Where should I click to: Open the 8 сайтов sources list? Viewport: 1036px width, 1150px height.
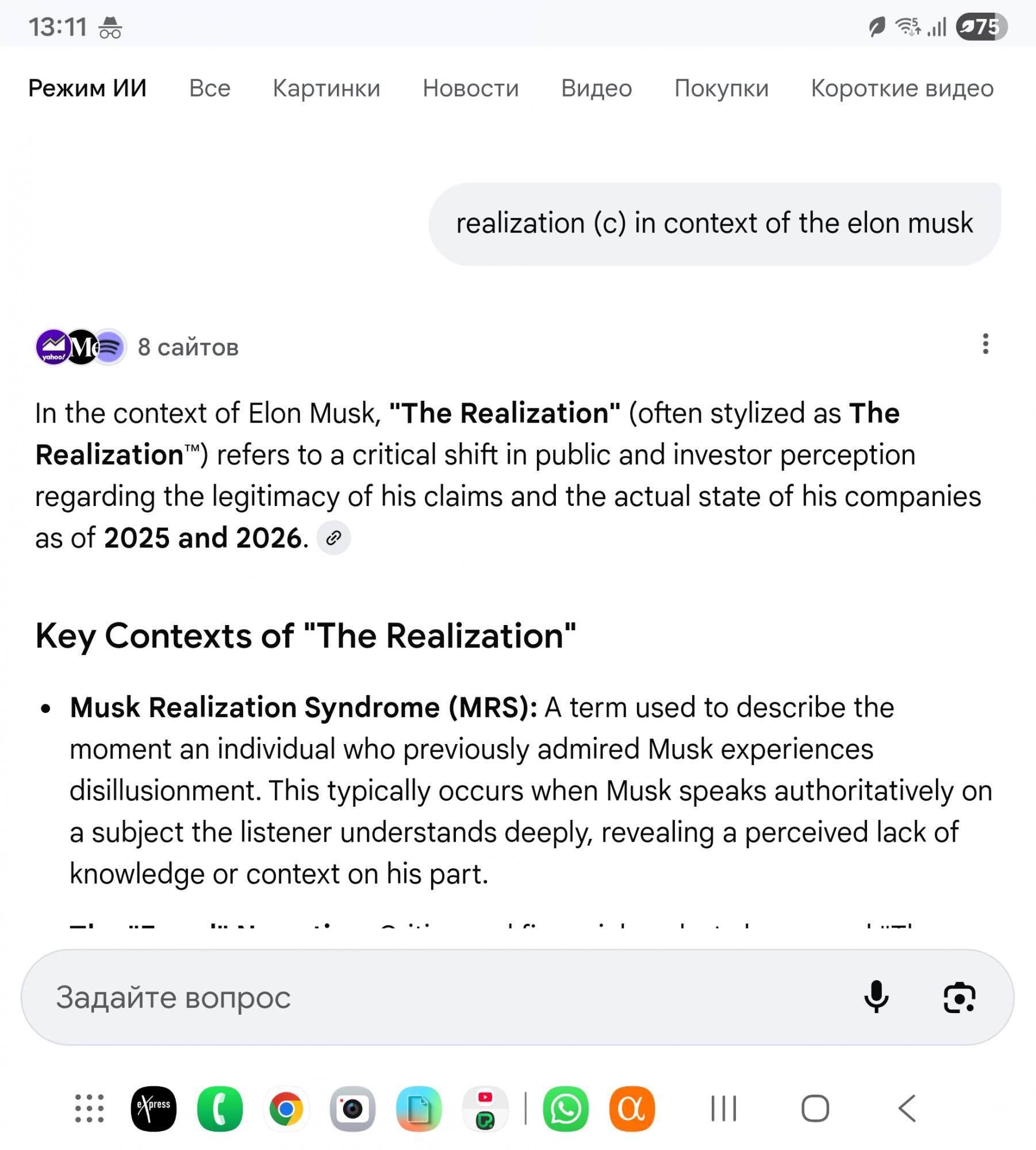point(187,347)
